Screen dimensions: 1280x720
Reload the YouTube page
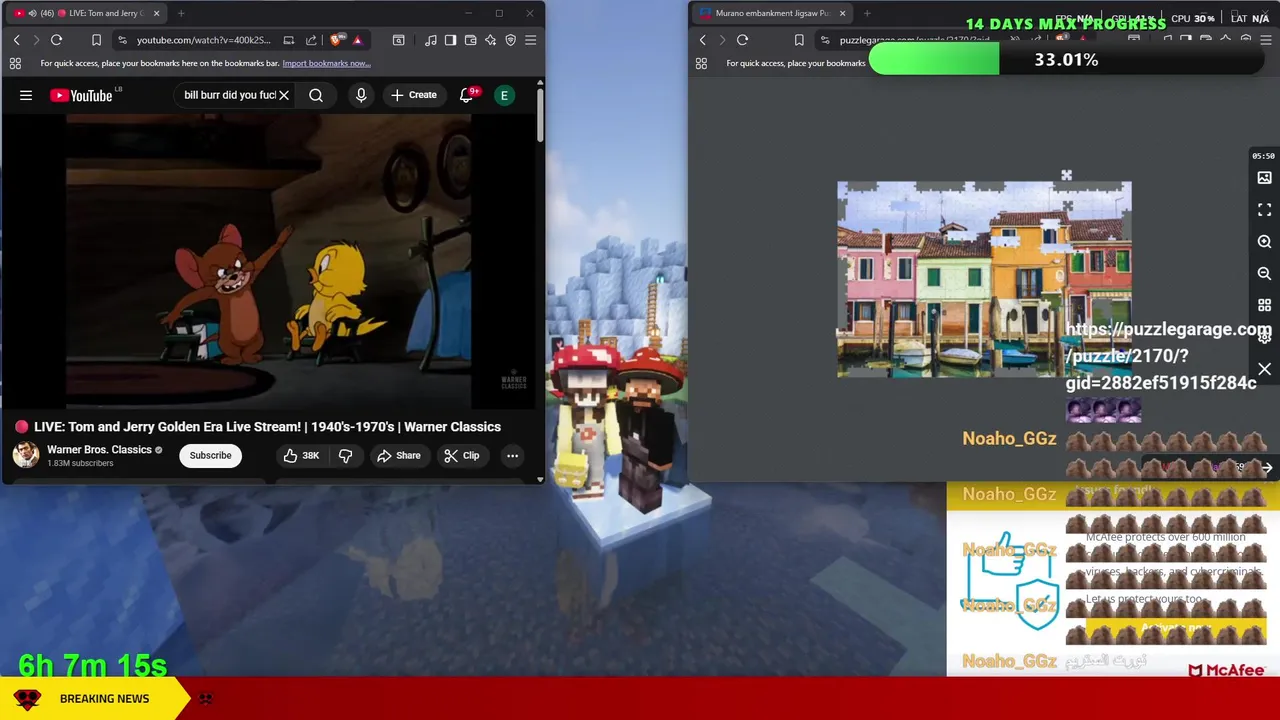pyautogui.click(x=56, y=40)
